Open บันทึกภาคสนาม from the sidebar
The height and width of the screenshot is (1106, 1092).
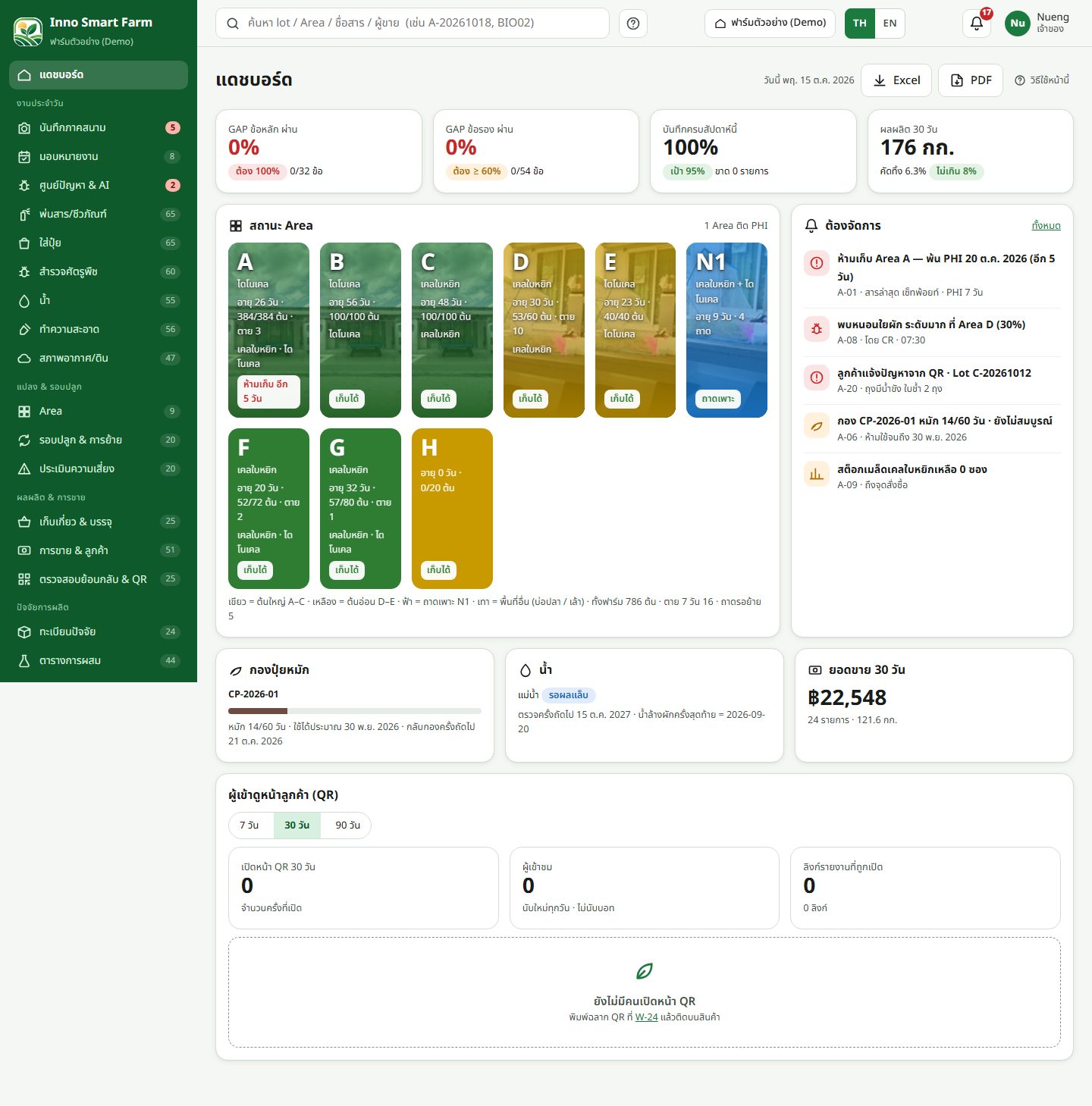coord(99,128)
